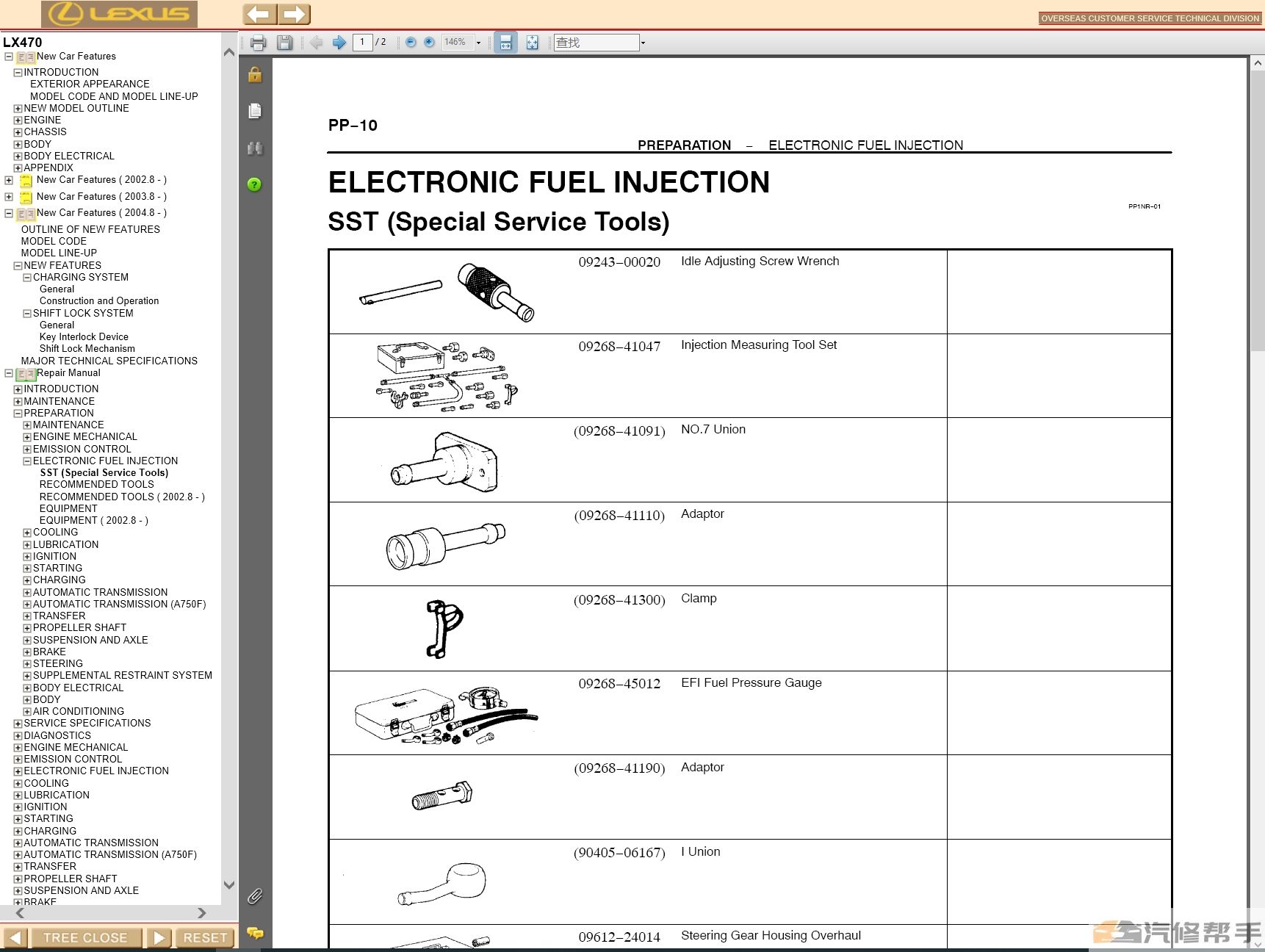Click the TREE CLOSE button
Screen dimensions: 1265x952
86,938
